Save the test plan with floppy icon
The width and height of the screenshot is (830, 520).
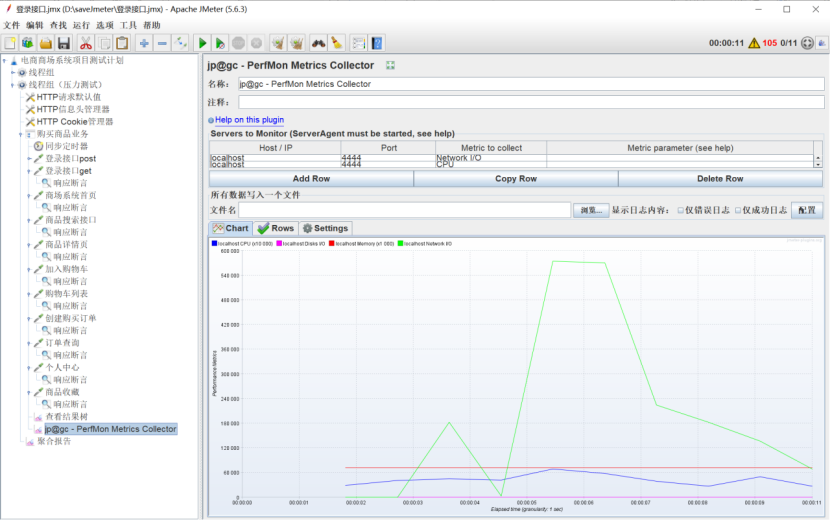point(64,43)
